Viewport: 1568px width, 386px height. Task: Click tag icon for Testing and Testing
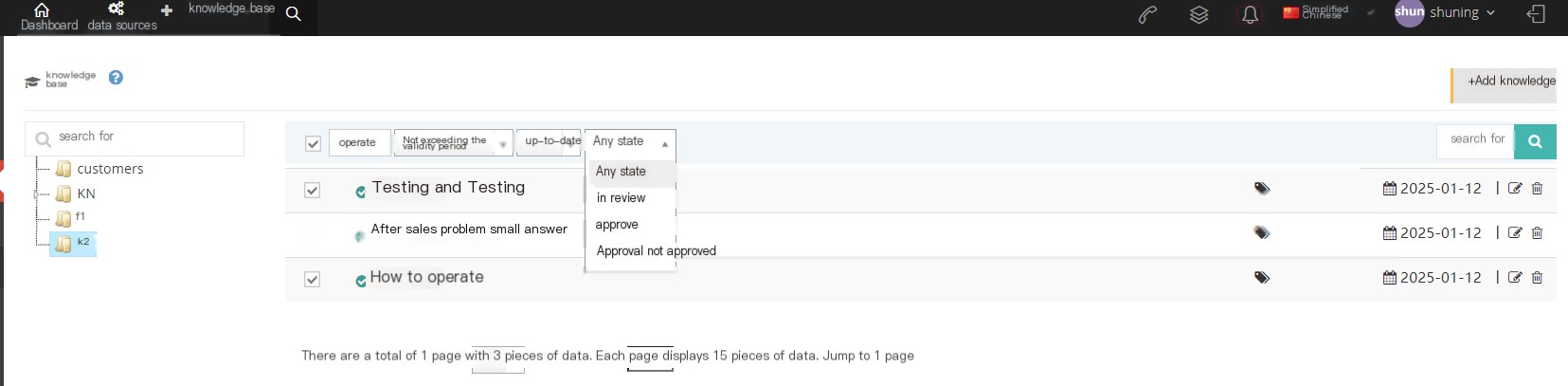click(1262, 188)
